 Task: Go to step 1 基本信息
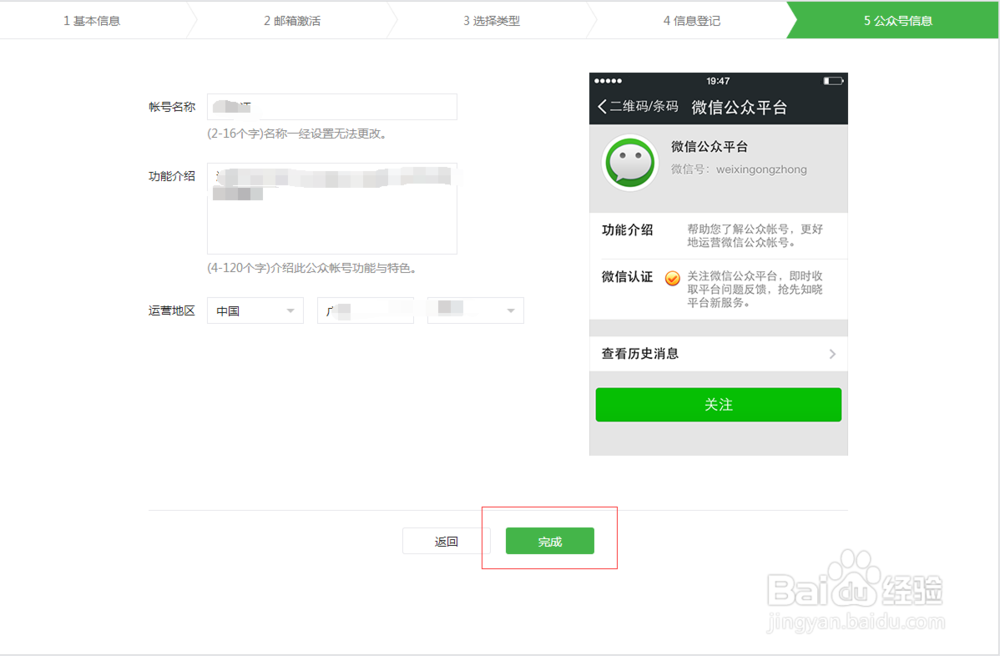coord(92,20)
